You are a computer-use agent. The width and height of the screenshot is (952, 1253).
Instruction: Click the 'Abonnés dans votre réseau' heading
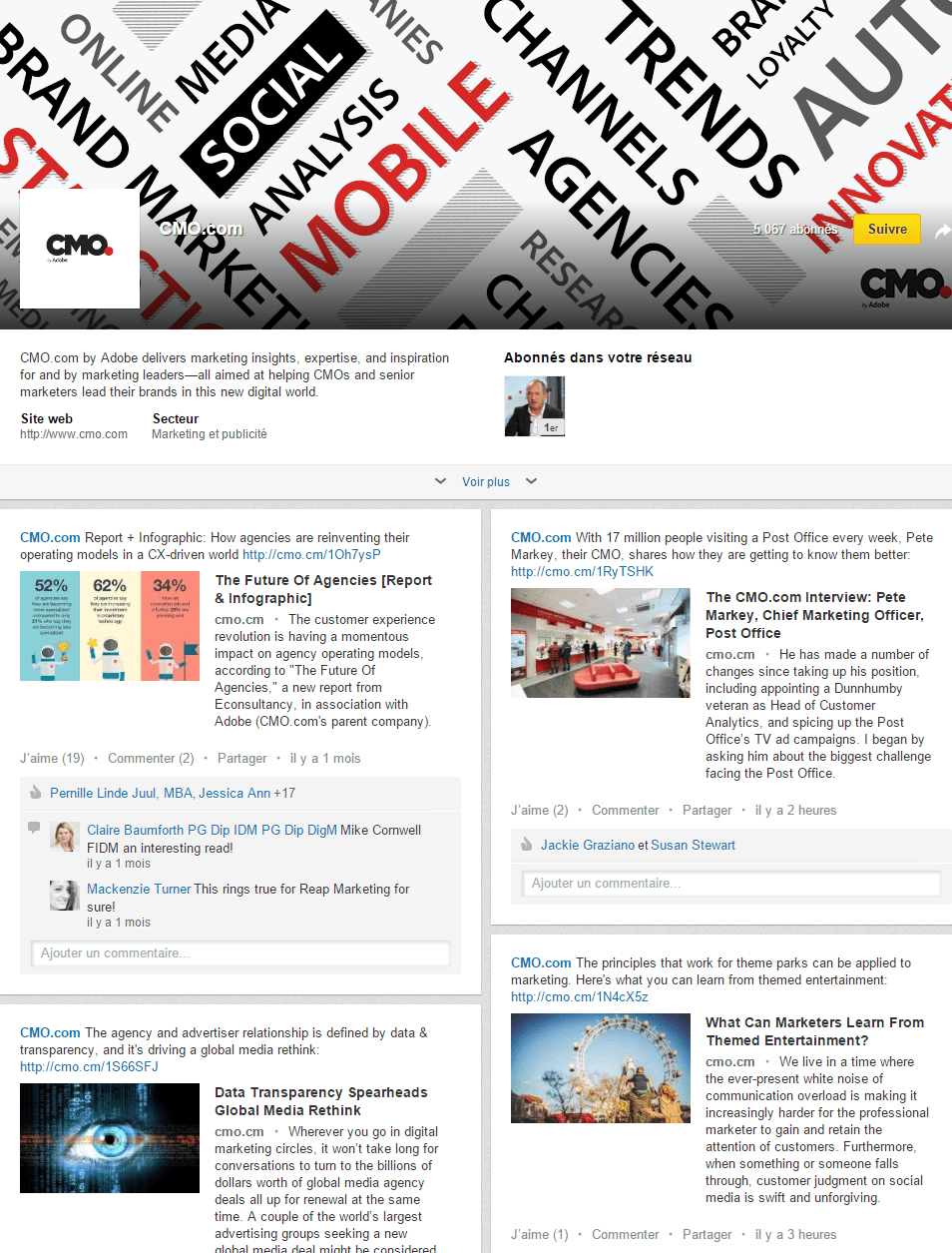(x=598, y=357)
